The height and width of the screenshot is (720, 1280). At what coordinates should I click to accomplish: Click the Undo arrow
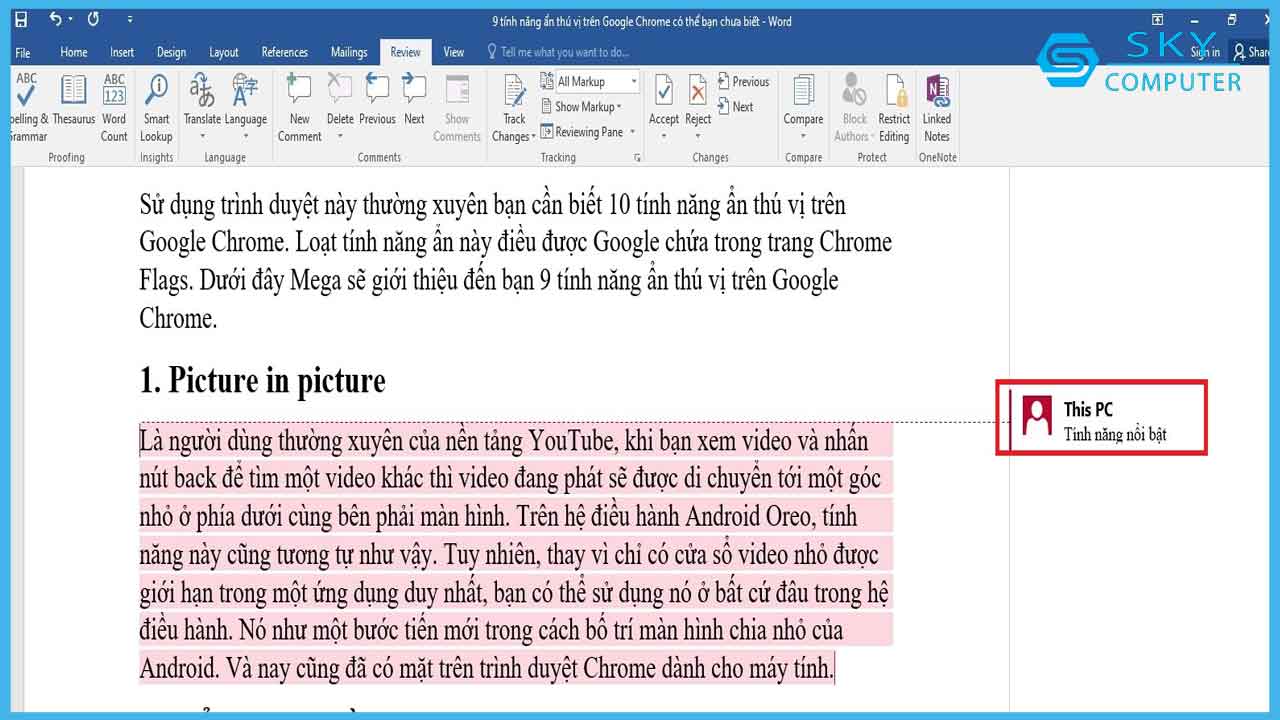[56, 19]
